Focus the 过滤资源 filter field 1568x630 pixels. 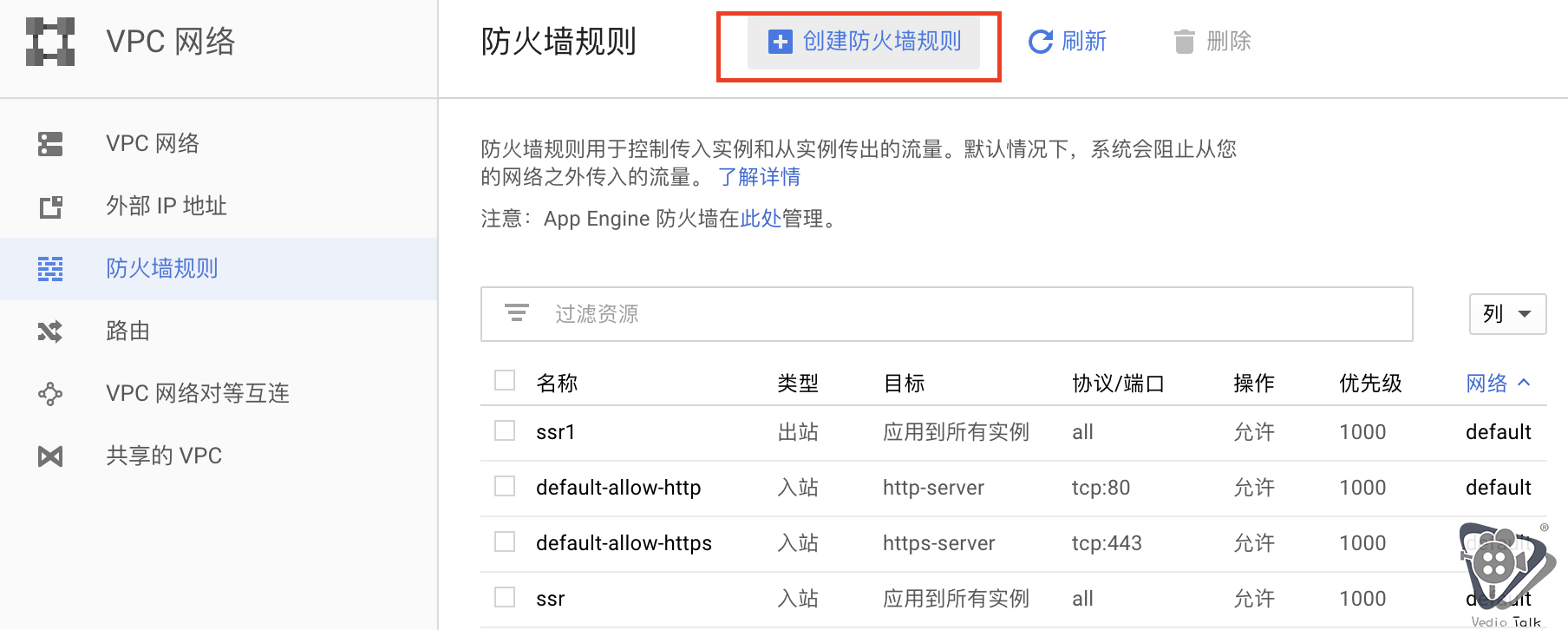point(947,314)
